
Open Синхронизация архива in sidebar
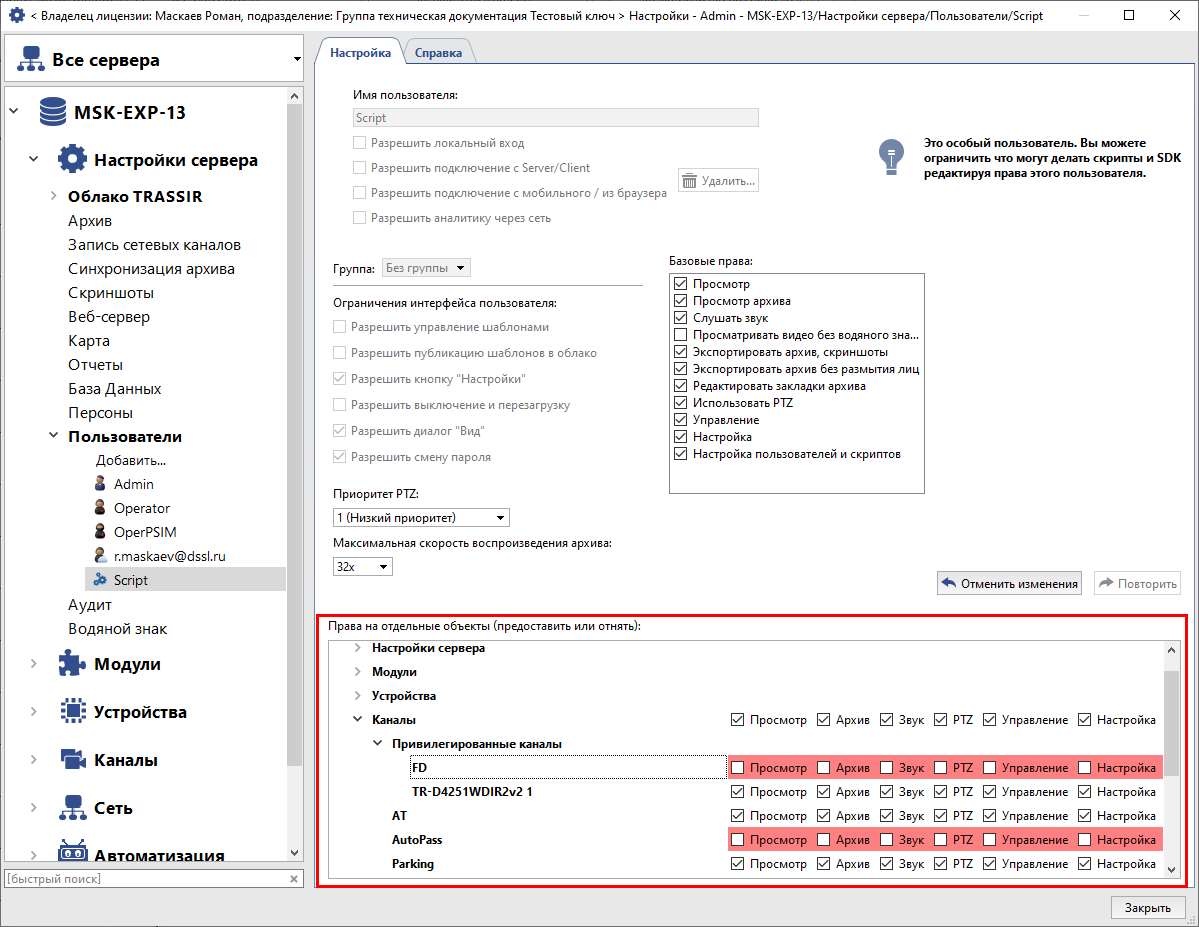coord(151,268)
